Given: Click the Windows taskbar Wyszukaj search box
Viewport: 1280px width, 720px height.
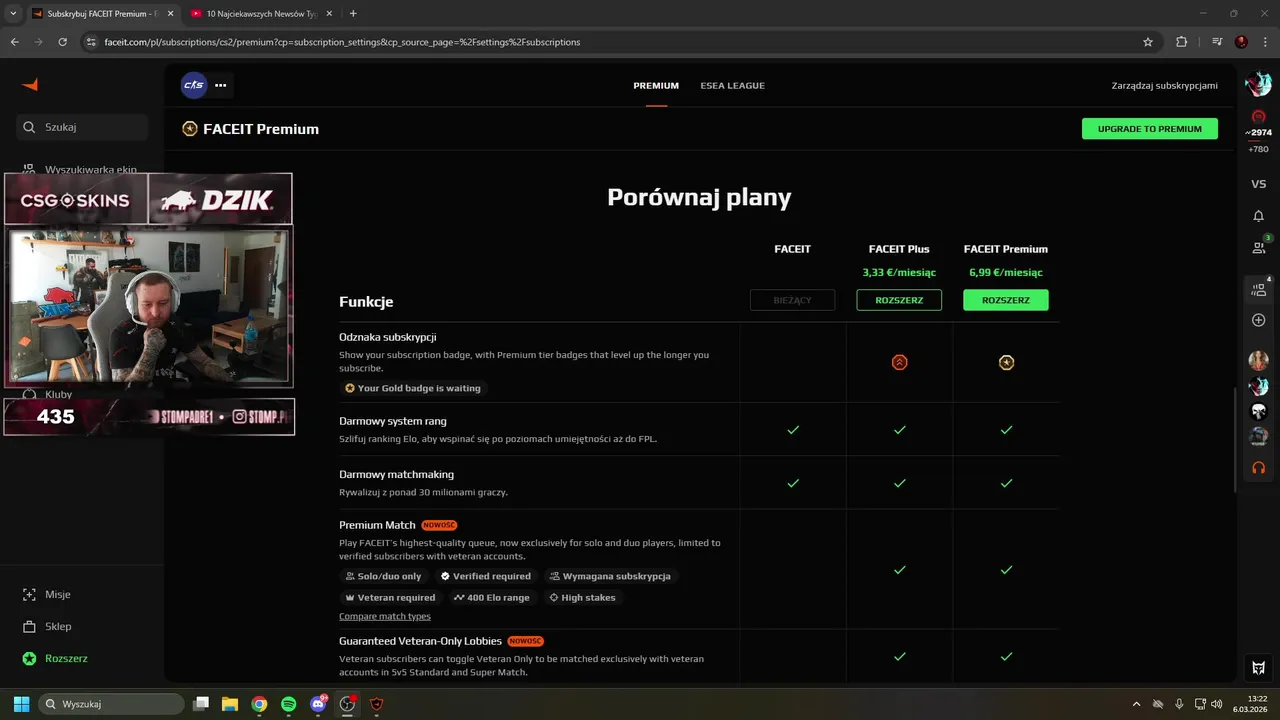Looking at the screenshot, I should (x=110, y=704).
